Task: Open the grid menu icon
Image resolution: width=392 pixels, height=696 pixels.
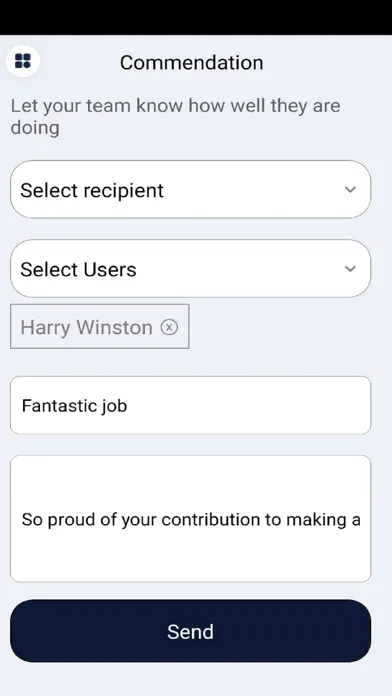Action: click(x=23, y=61)
